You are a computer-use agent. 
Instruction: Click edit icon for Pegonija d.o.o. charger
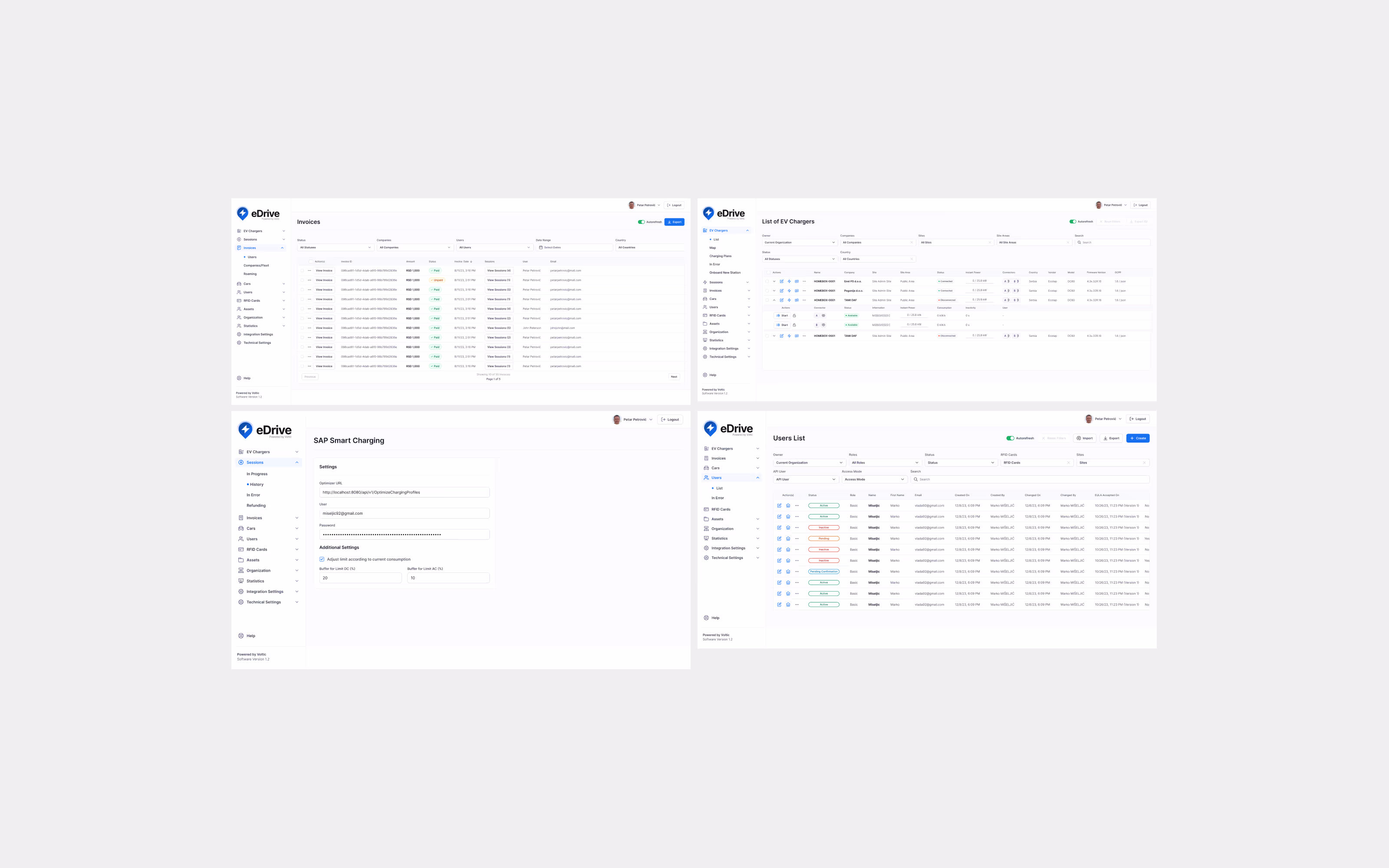782,290
